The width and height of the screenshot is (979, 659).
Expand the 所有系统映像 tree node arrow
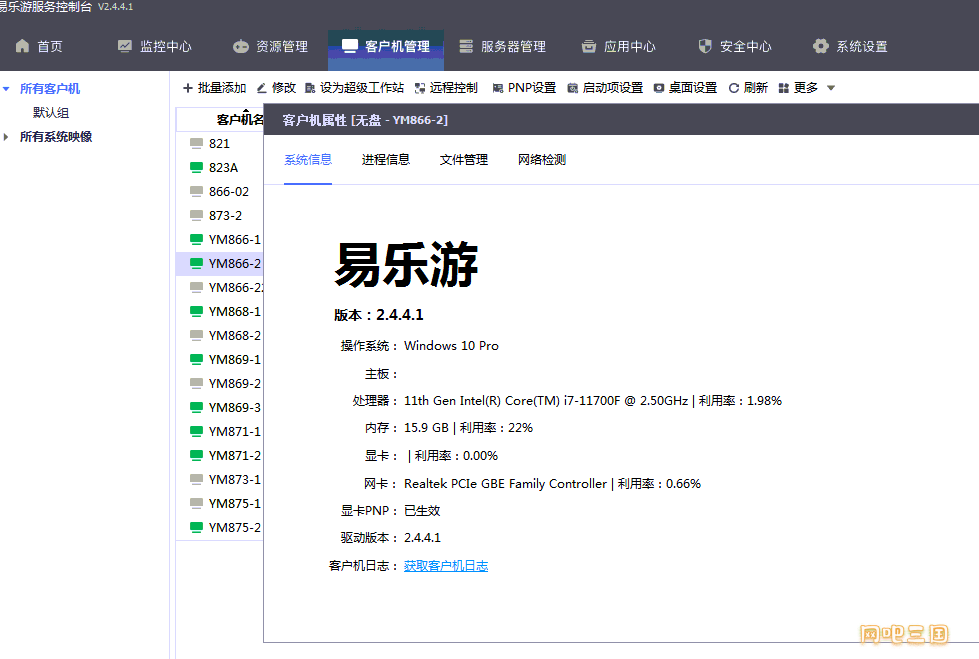pos(6,137)
